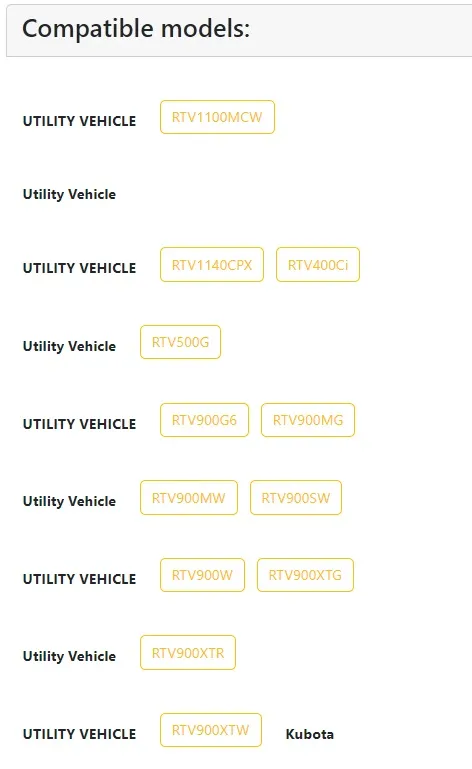Click the RTV500G model tag
472x769 pixels.
[180, 342]
